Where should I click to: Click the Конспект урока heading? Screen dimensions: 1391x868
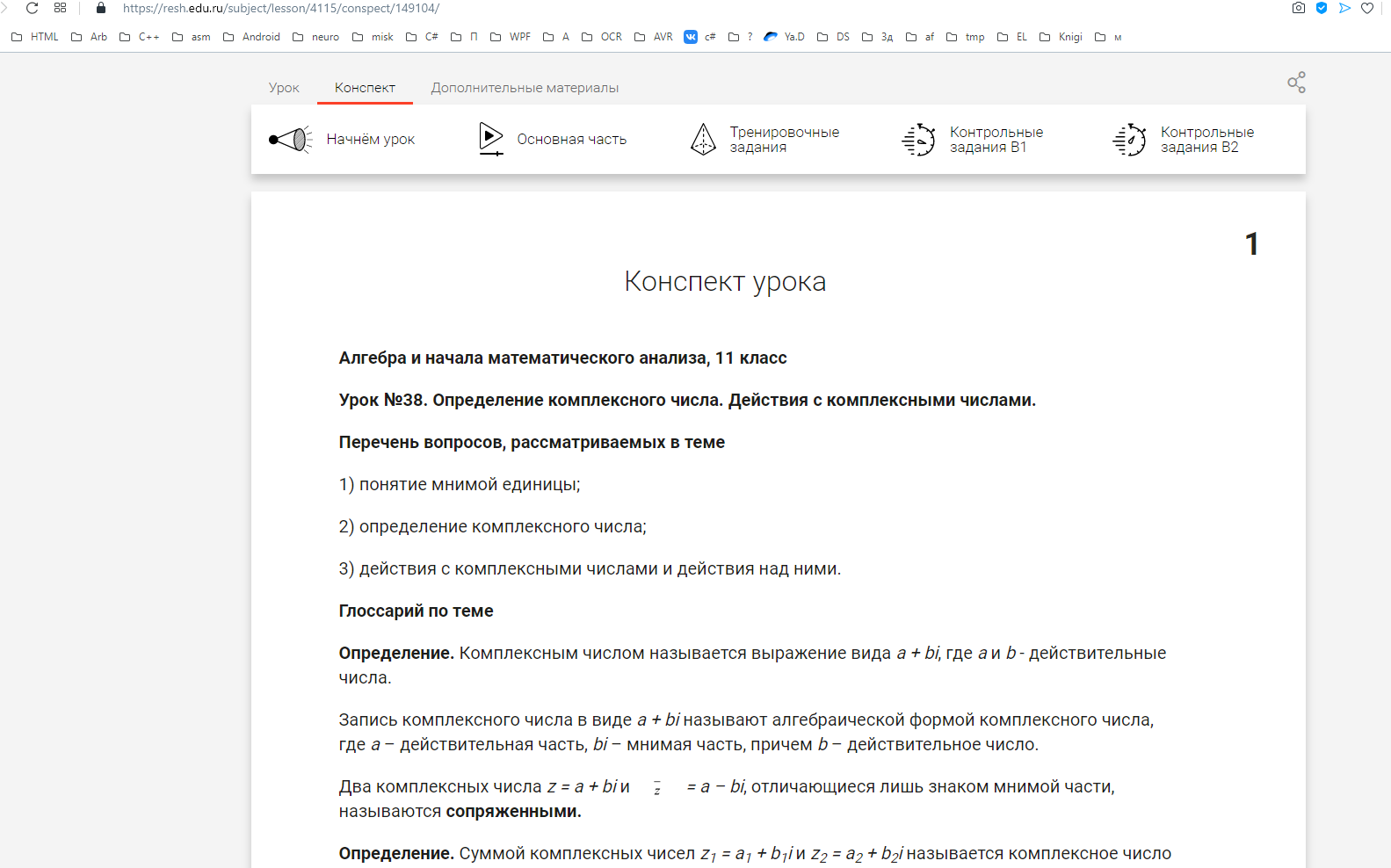[725, 281]
